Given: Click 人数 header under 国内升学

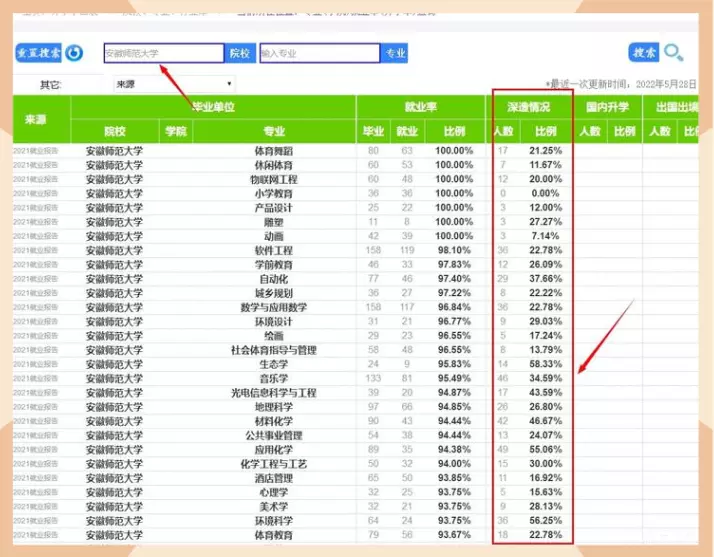Looking at the screenshot, I should click(x=590, y=132).
